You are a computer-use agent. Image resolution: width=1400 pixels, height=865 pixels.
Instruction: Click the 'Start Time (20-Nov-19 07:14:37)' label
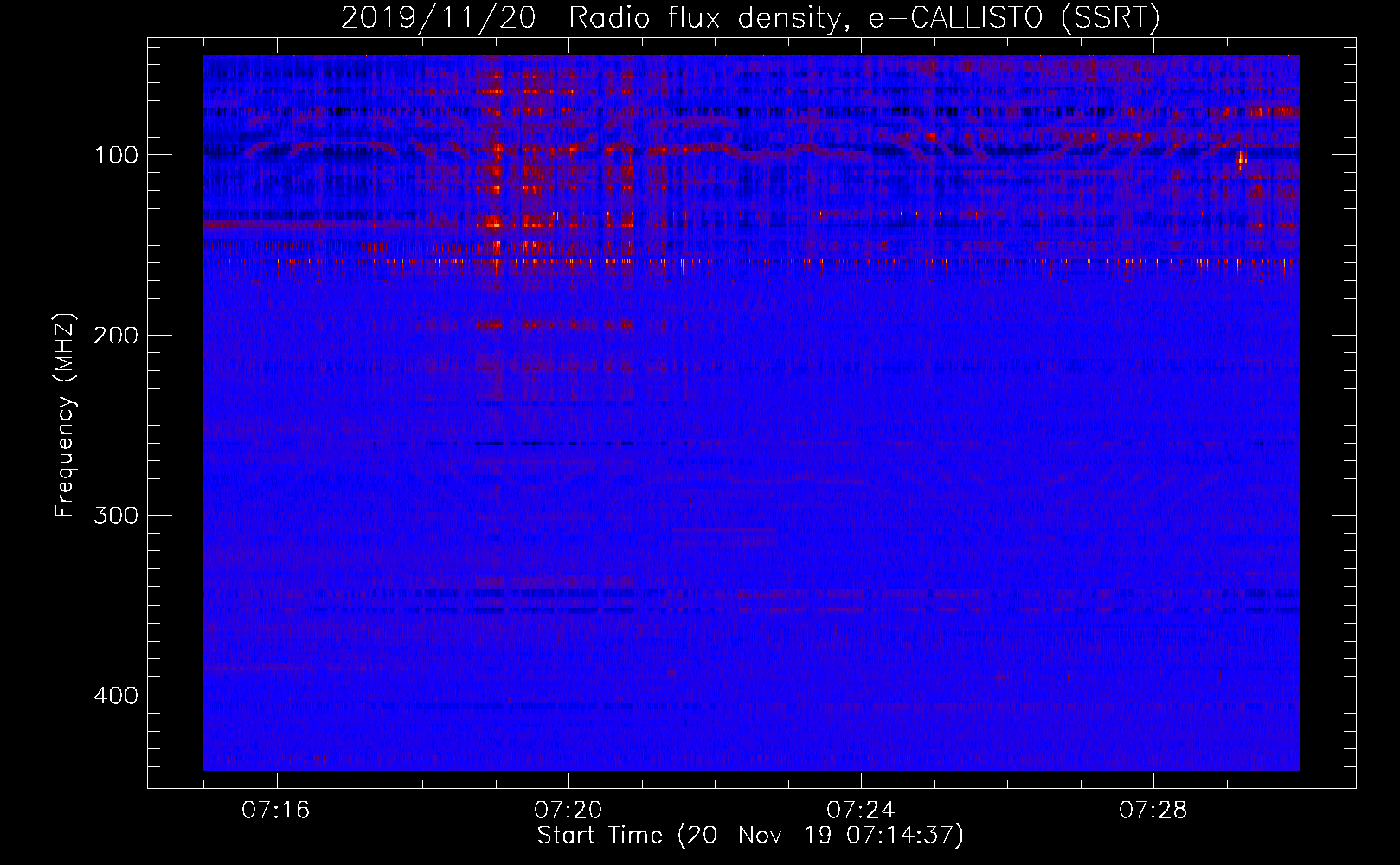(750, 836)
